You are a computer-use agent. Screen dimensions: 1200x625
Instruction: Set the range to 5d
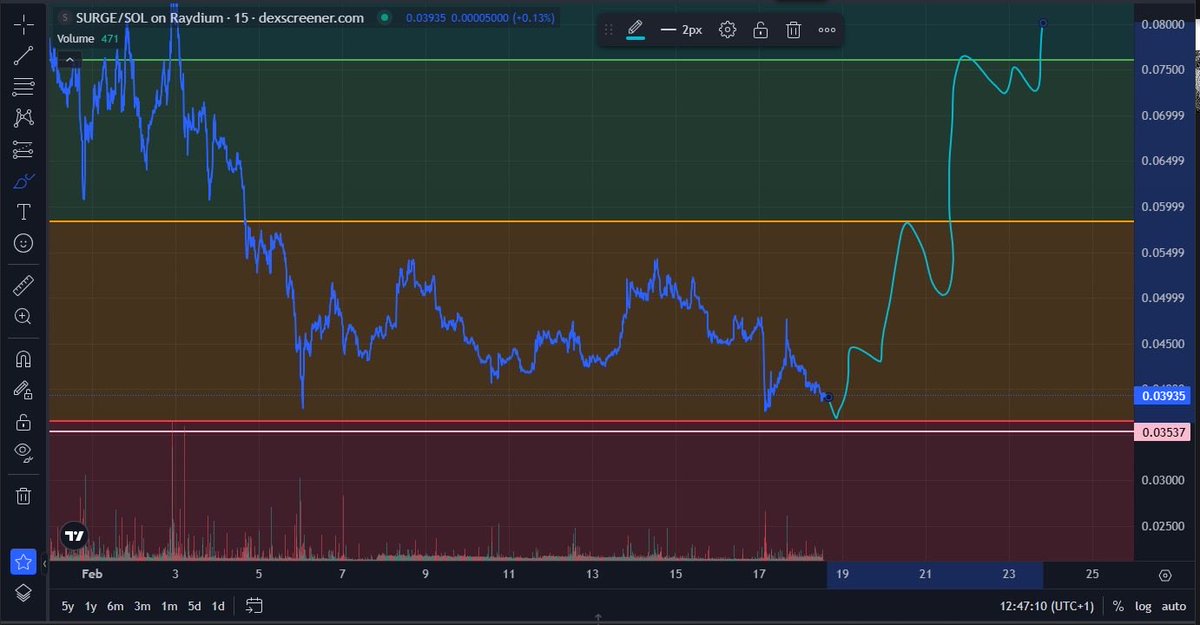[x=194, y=606]
